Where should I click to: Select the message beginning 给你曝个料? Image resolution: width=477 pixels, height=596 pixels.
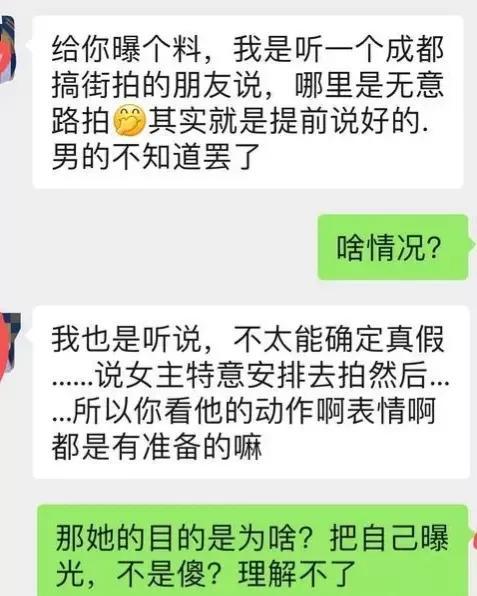pos(248,102)
